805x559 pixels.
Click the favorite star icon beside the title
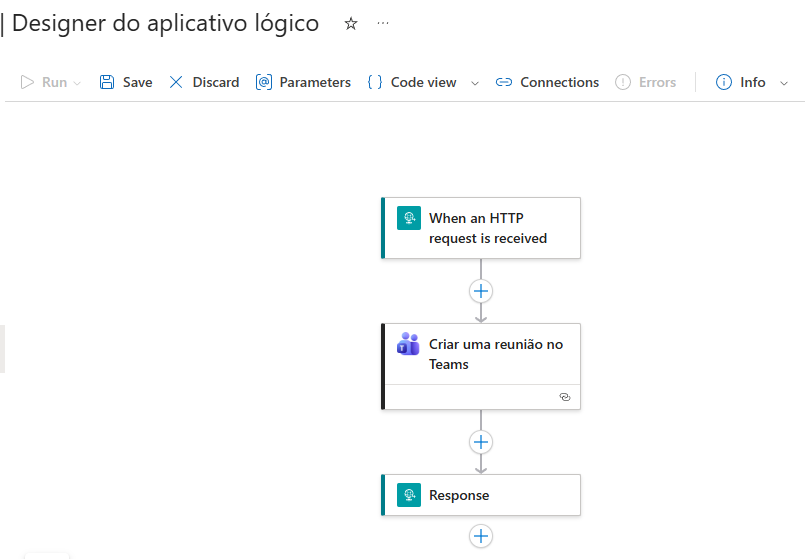pos(351,24)
